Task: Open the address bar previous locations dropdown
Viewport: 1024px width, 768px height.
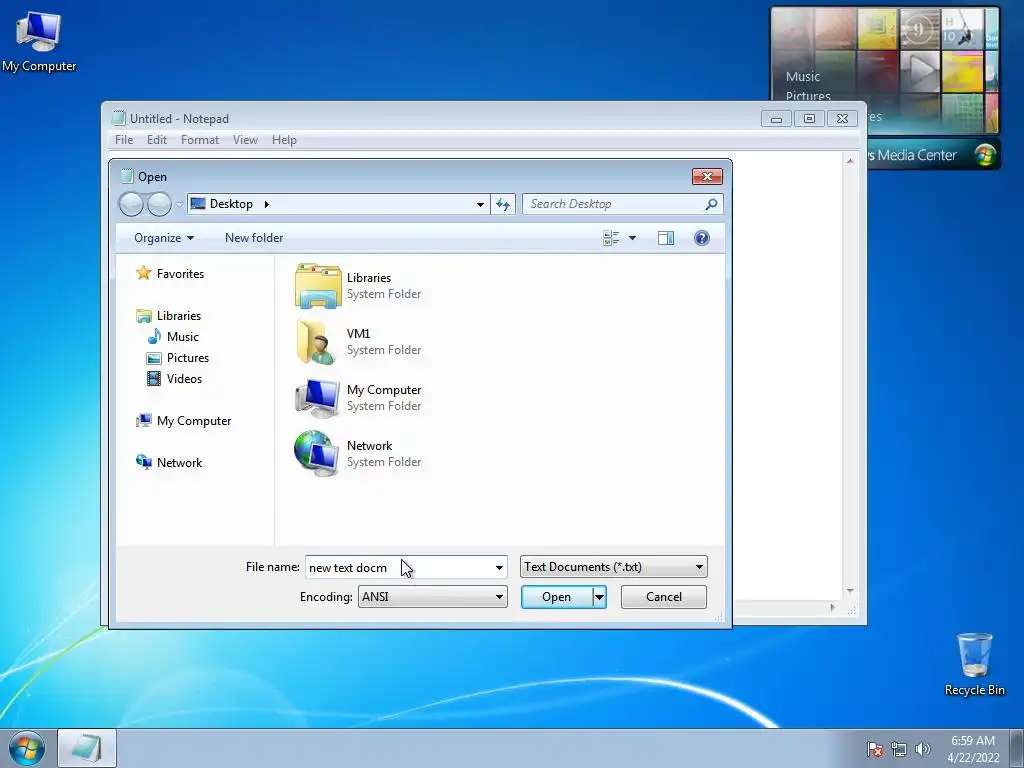Action: coord(480,204)
